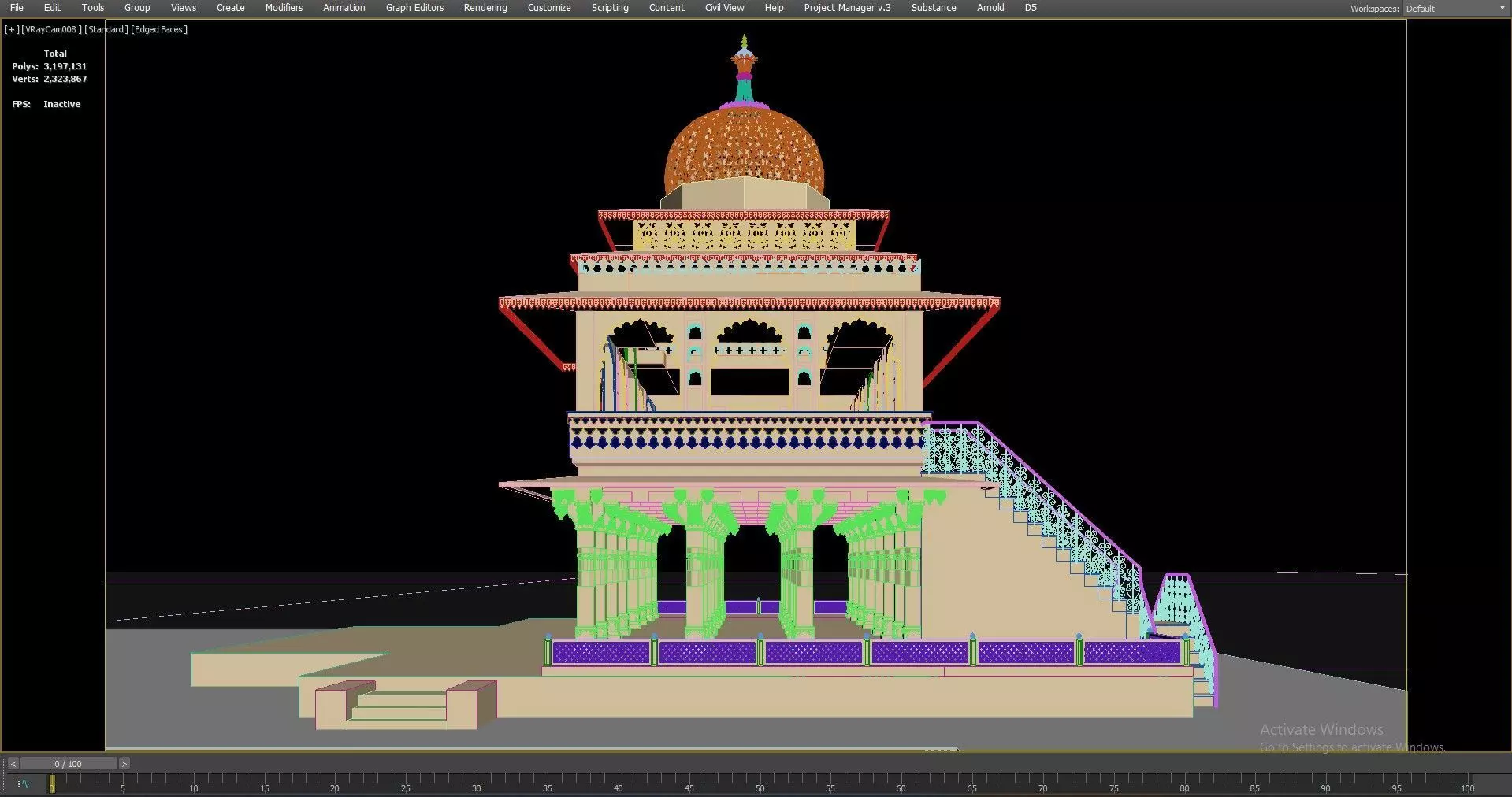Open the Graph Editors menu
The width and height of the screenshot is (1512, 797).
point(414,8)
